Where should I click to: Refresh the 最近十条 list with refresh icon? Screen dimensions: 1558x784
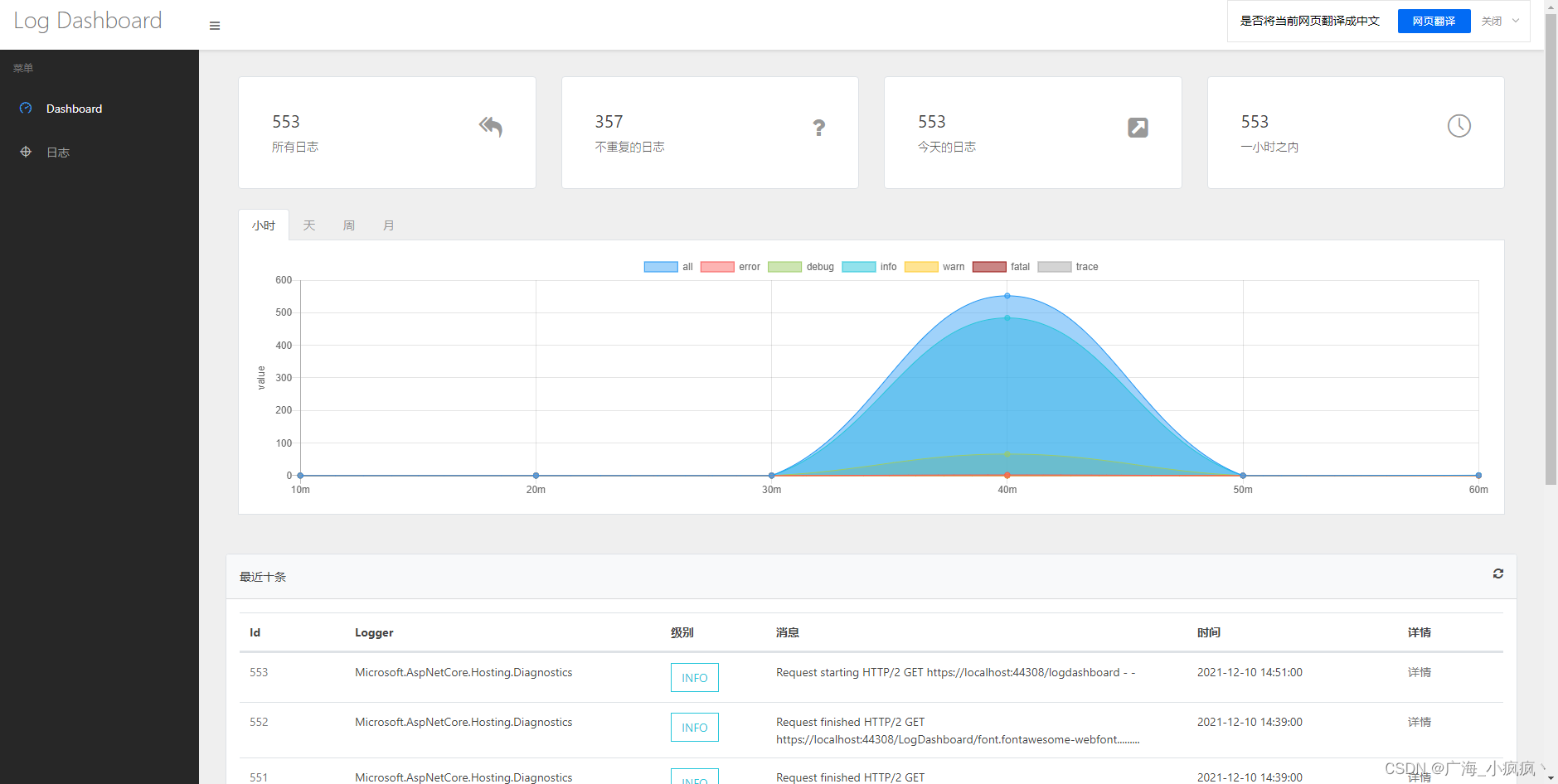click(1498, 573)
